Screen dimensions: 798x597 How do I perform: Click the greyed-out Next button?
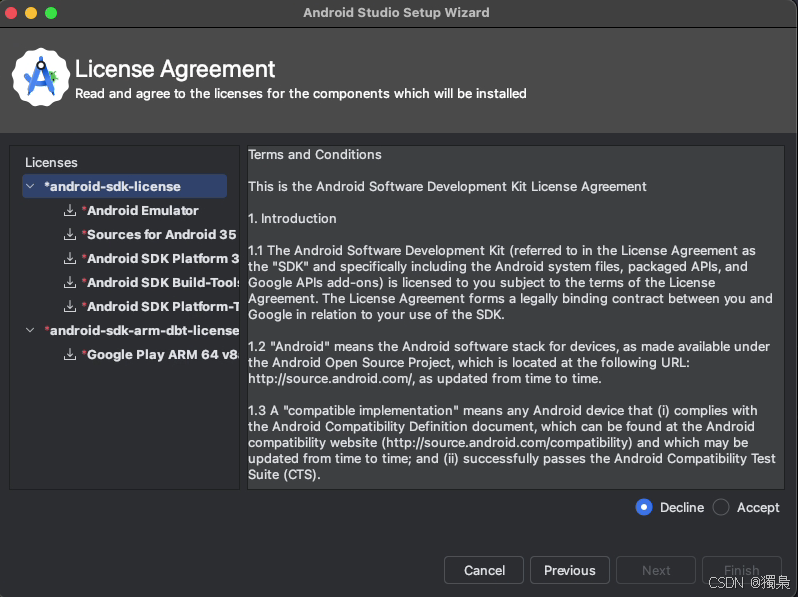(x=656, y=570)
